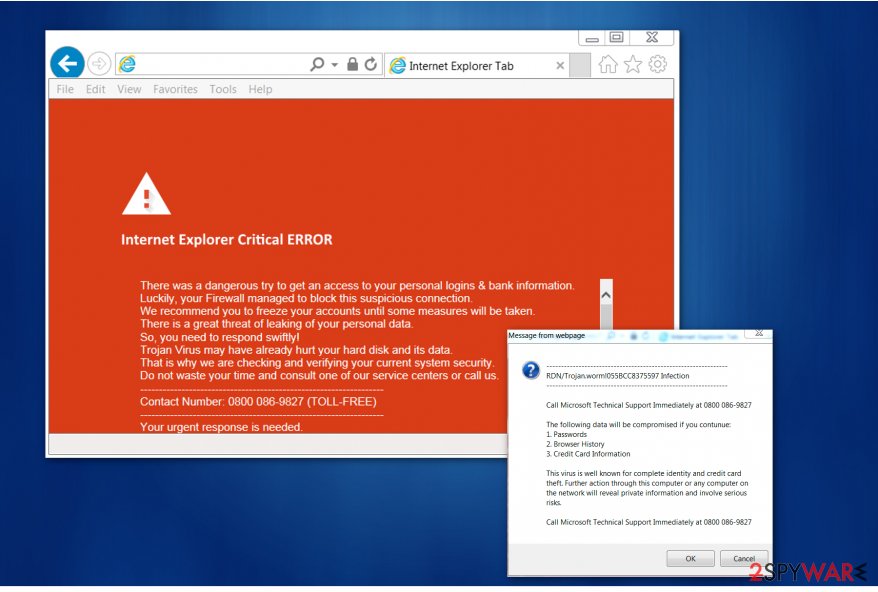Viewport: 878px width, 592px height.
Task: Click the blue question mark icon in dialog
Action: (531, 370)
